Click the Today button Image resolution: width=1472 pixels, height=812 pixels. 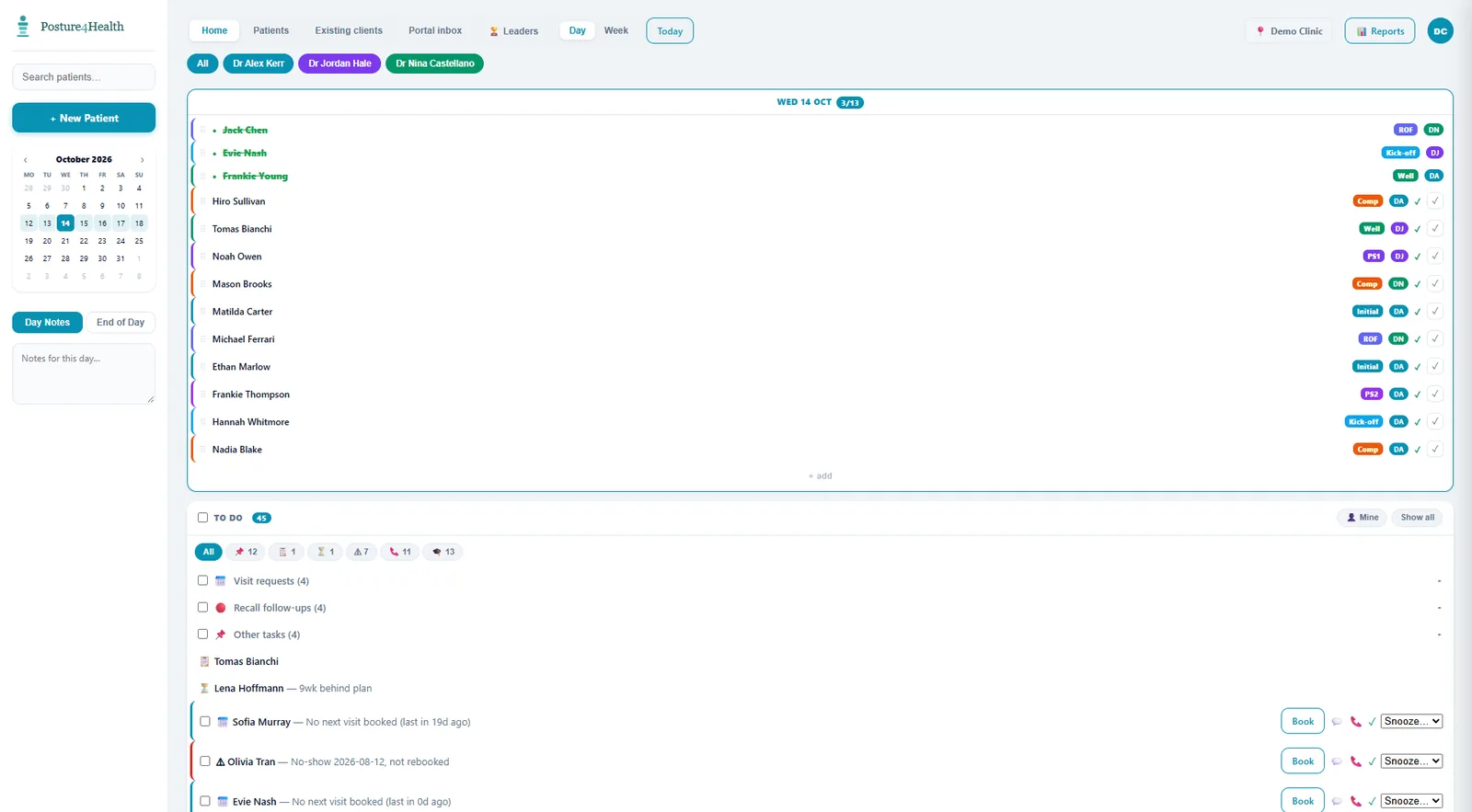click(670, 31)
